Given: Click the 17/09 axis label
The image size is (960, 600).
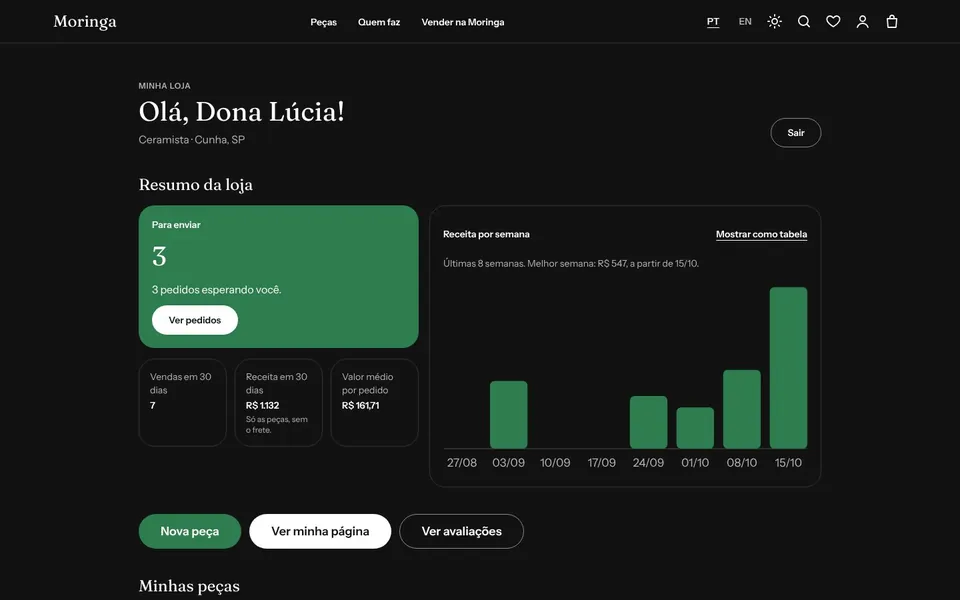Looking at the screenshot, I should 601,463.
